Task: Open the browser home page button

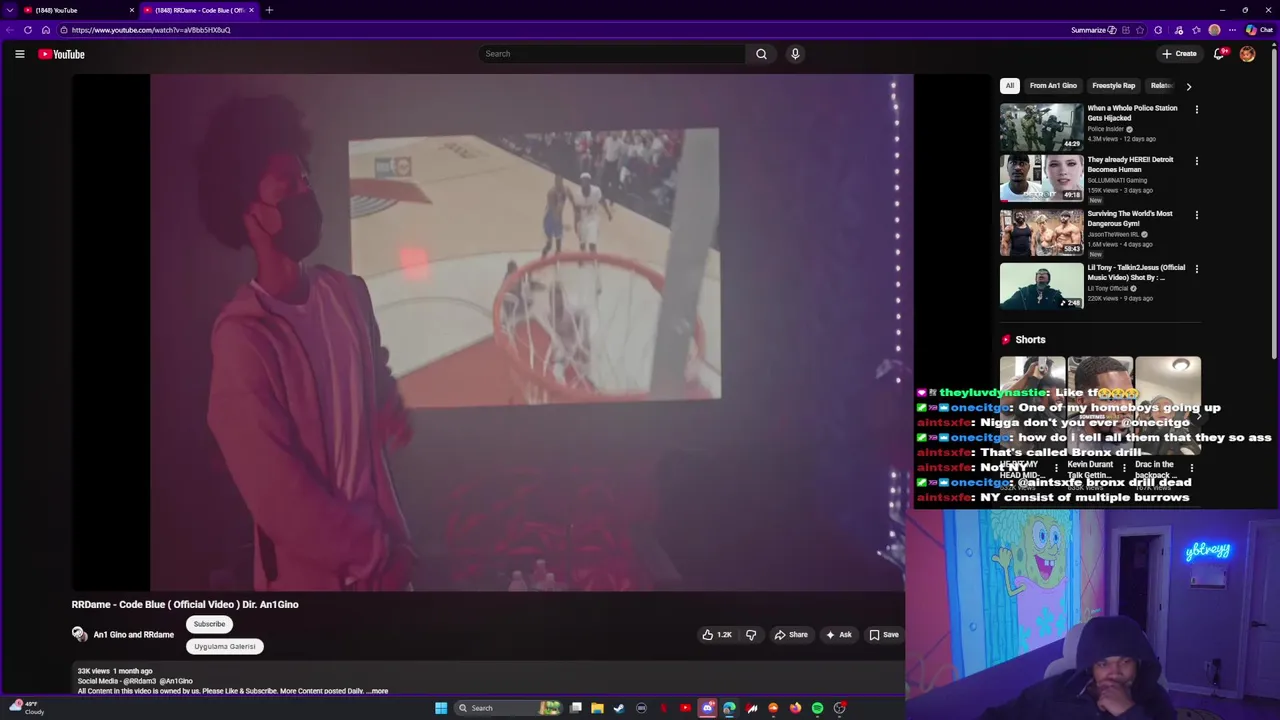Action: (46, 30)
